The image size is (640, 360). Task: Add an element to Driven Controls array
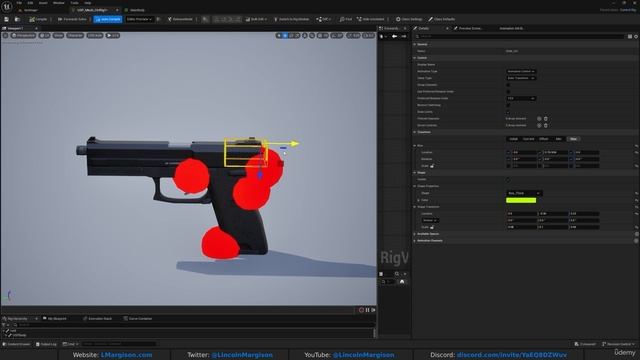(539, 125)
